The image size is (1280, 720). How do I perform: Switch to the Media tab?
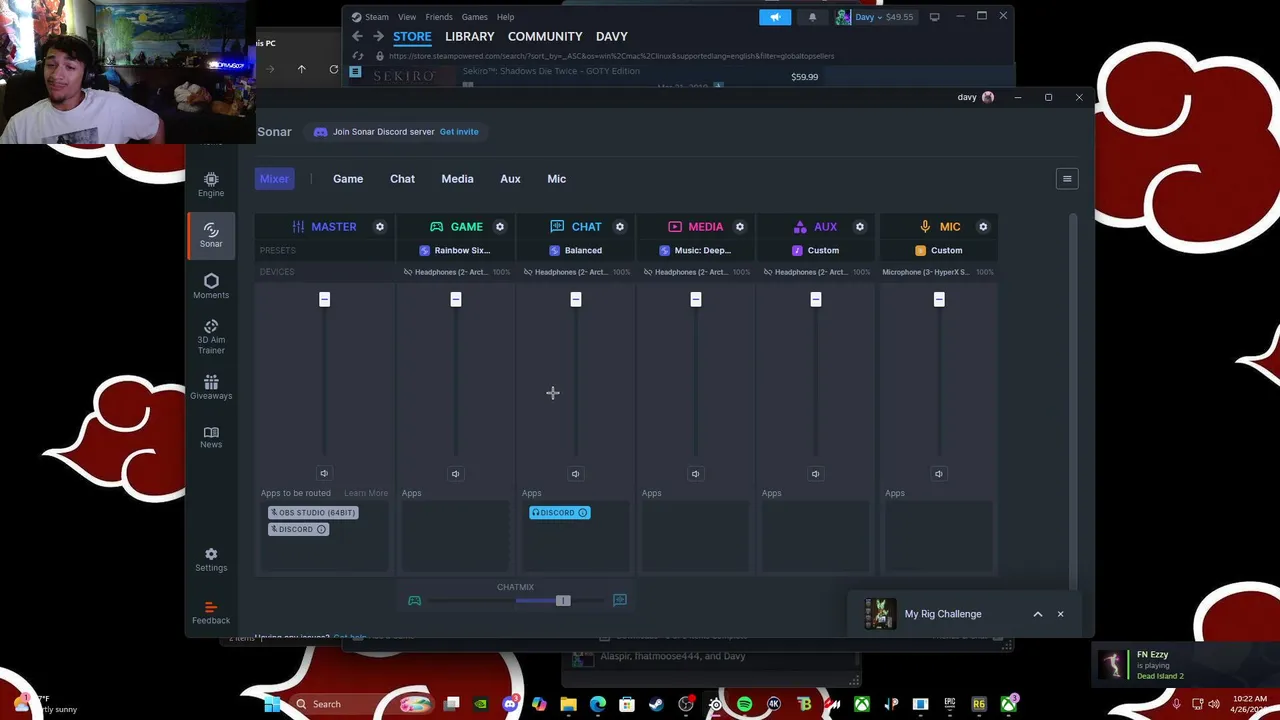pyautogui.click(x=457, y=179)
